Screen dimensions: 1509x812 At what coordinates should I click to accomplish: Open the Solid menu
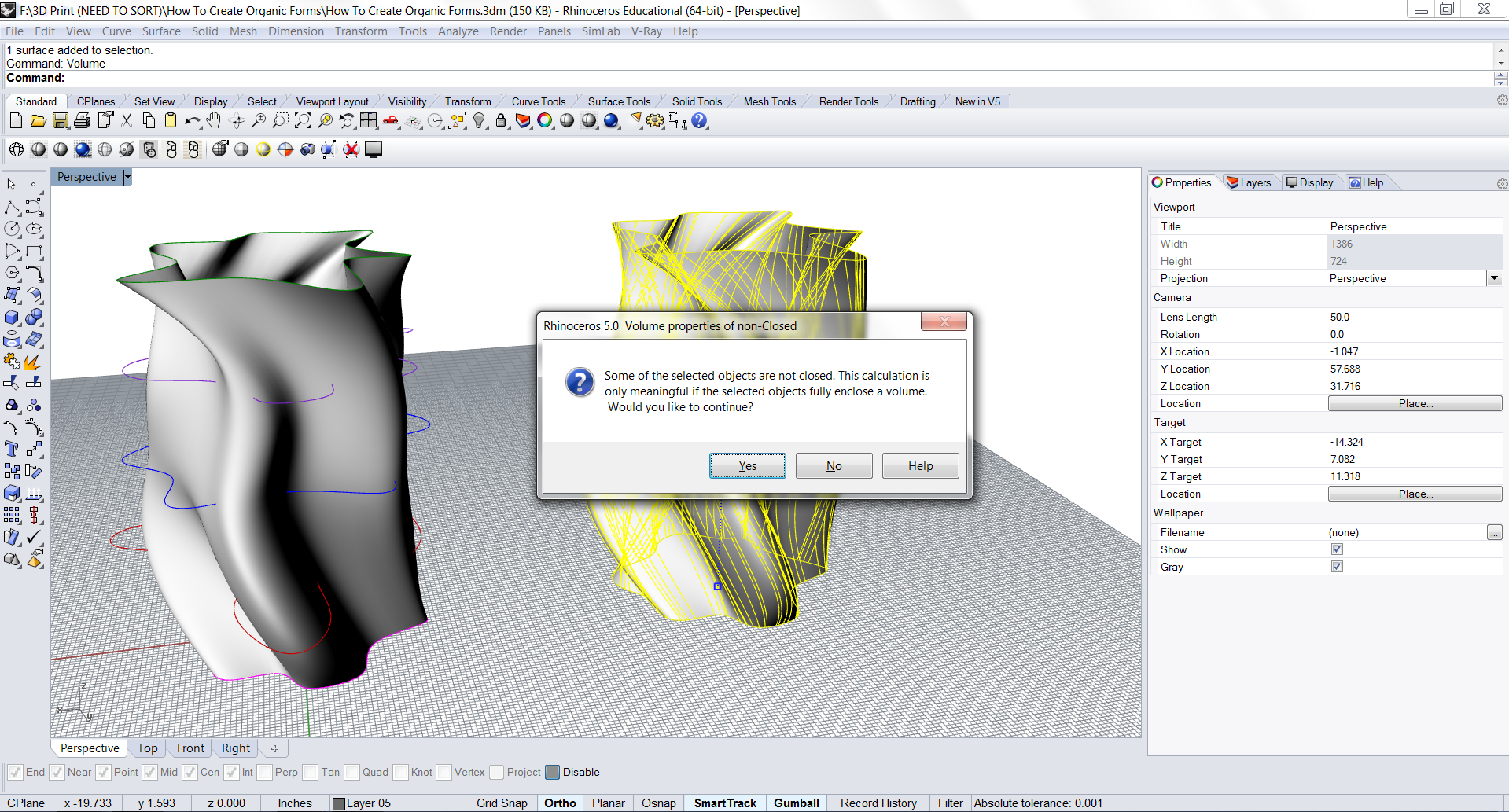tap(204, 31)
